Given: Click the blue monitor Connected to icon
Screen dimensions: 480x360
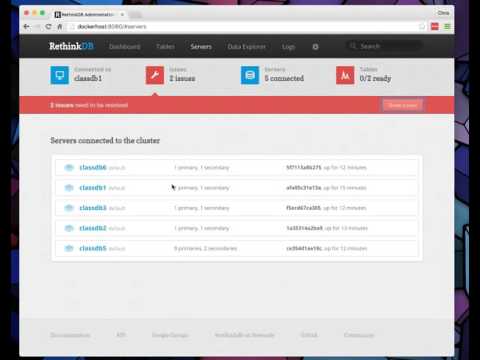Looking at the screenshot, I should point(60,75).
